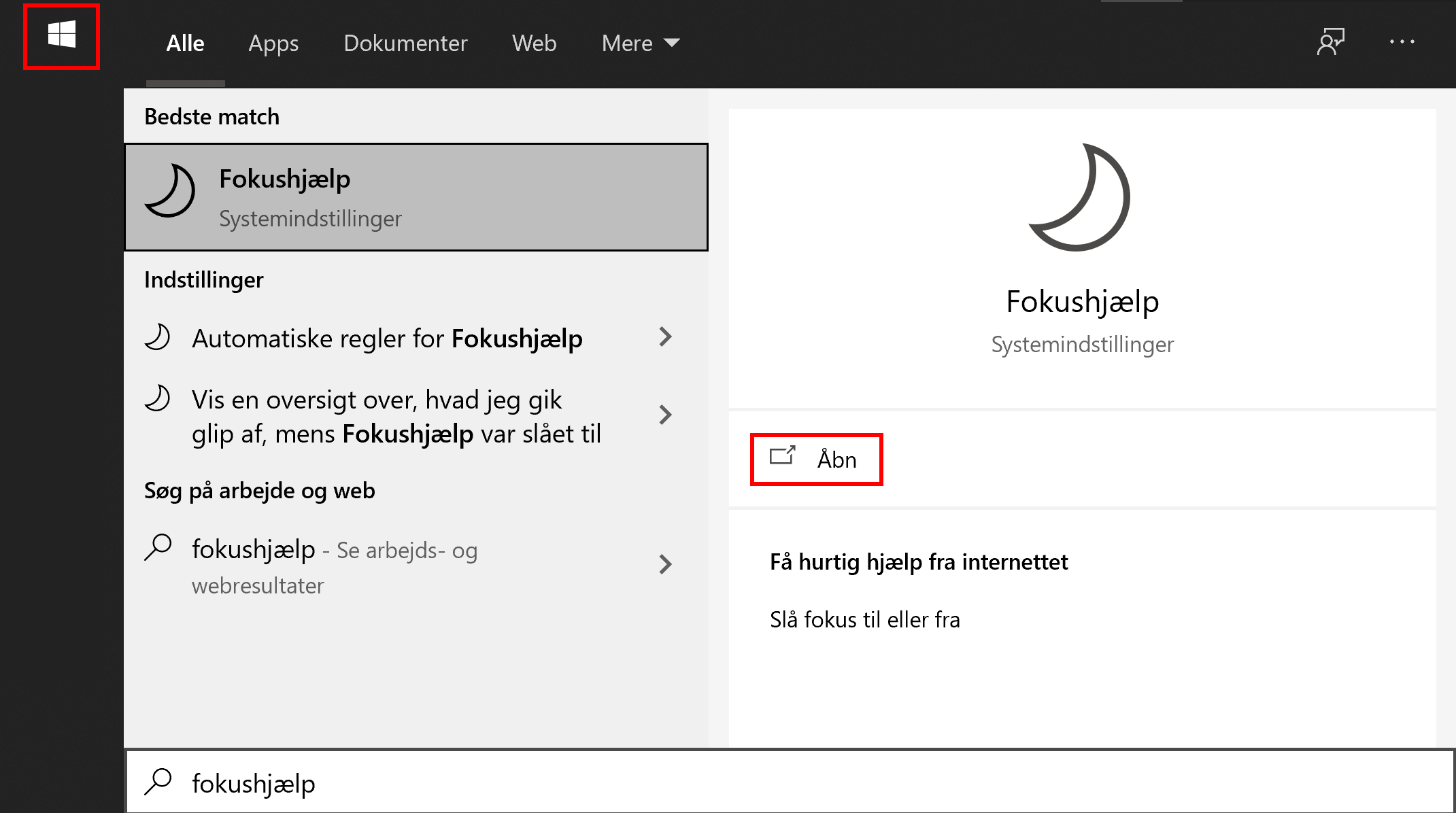Open Slå fokus til eller fra link
The width and height of the screenshot is (1456, 813).
tap(864, 620)
